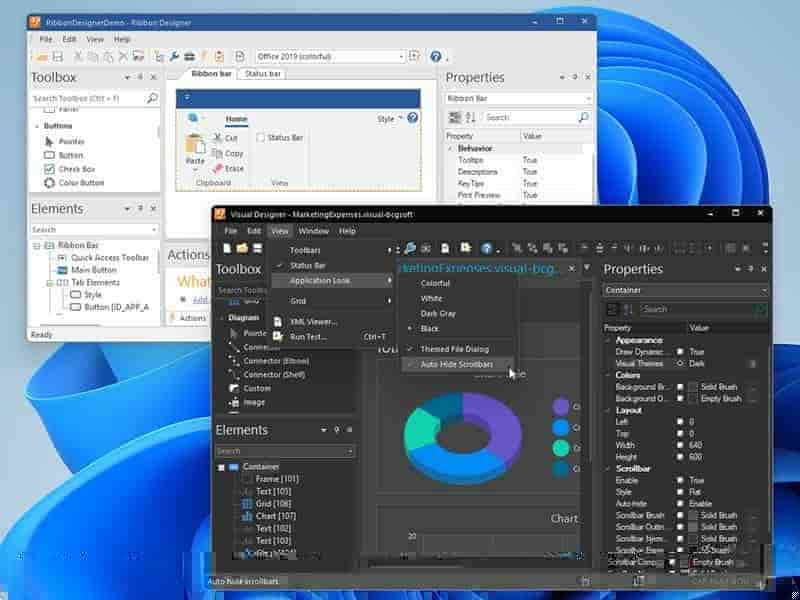The width and height of the screenshot is (800, 600).
Task: Click Copy in the ribbon Clipboard group
Action: [x=228, y=153]
